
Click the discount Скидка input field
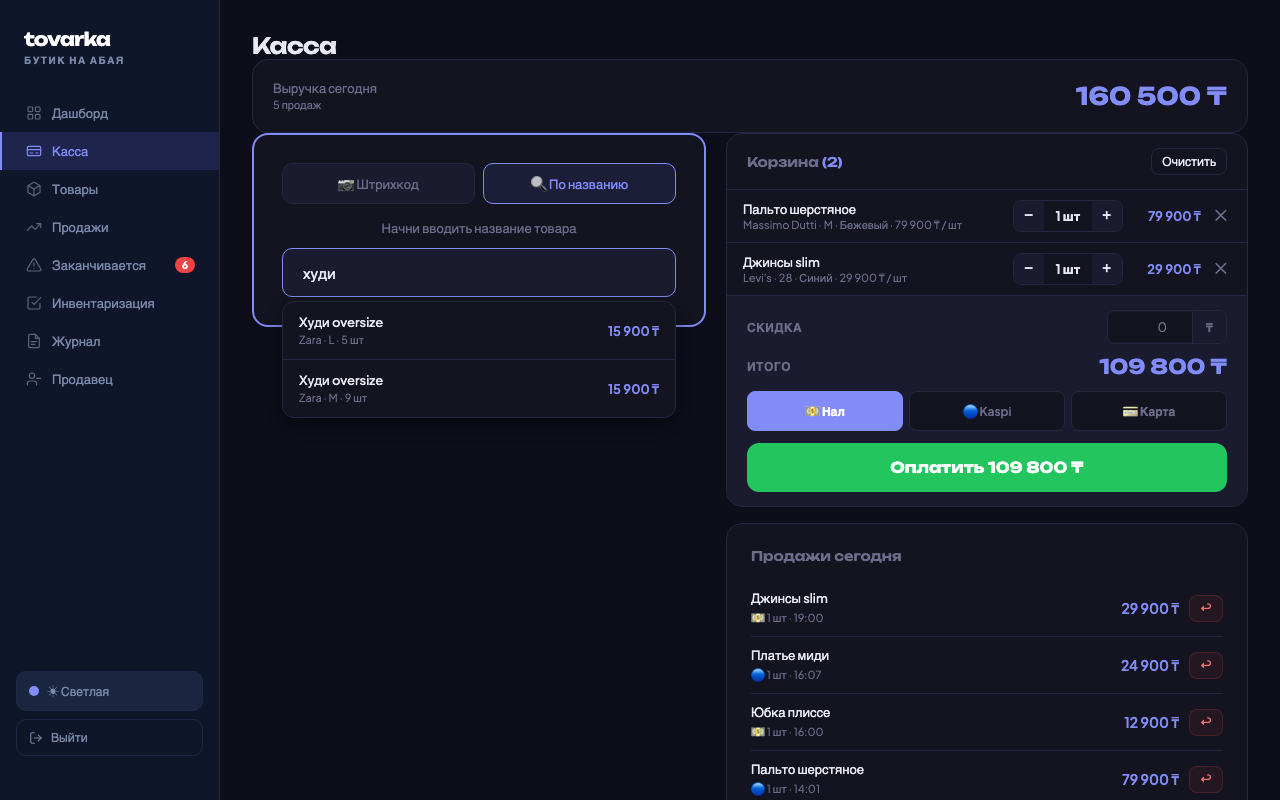point(1150,327)
